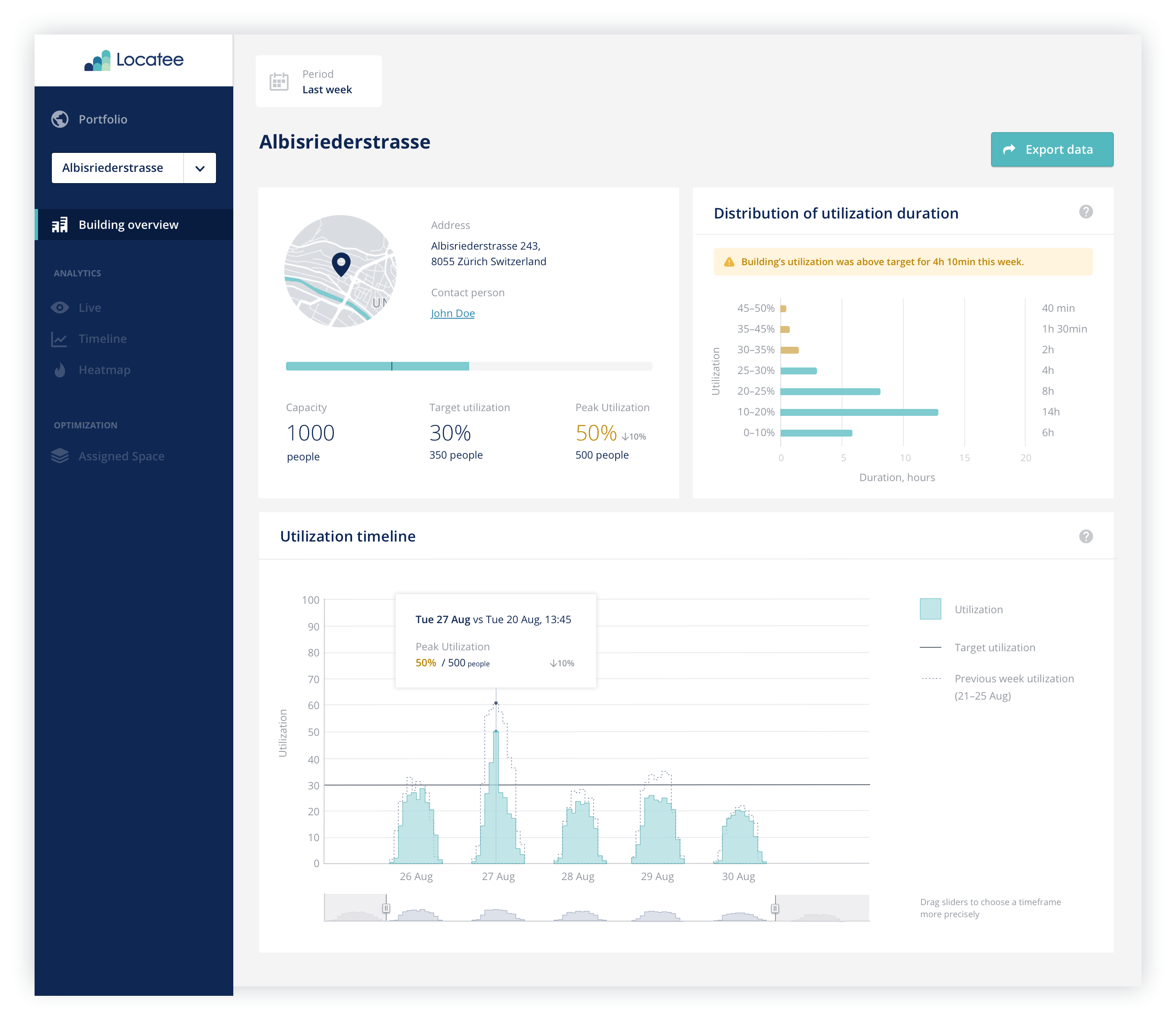Click the Heatmap flame icon

(x=60, y=370)
